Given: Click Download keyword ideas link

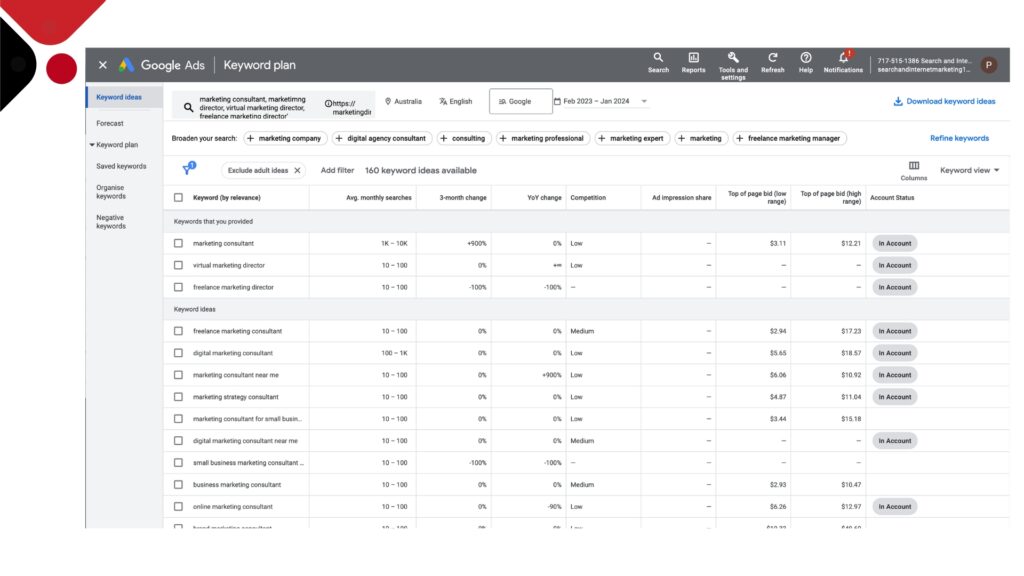Looking at the screenshot, I should pos(944,101).
